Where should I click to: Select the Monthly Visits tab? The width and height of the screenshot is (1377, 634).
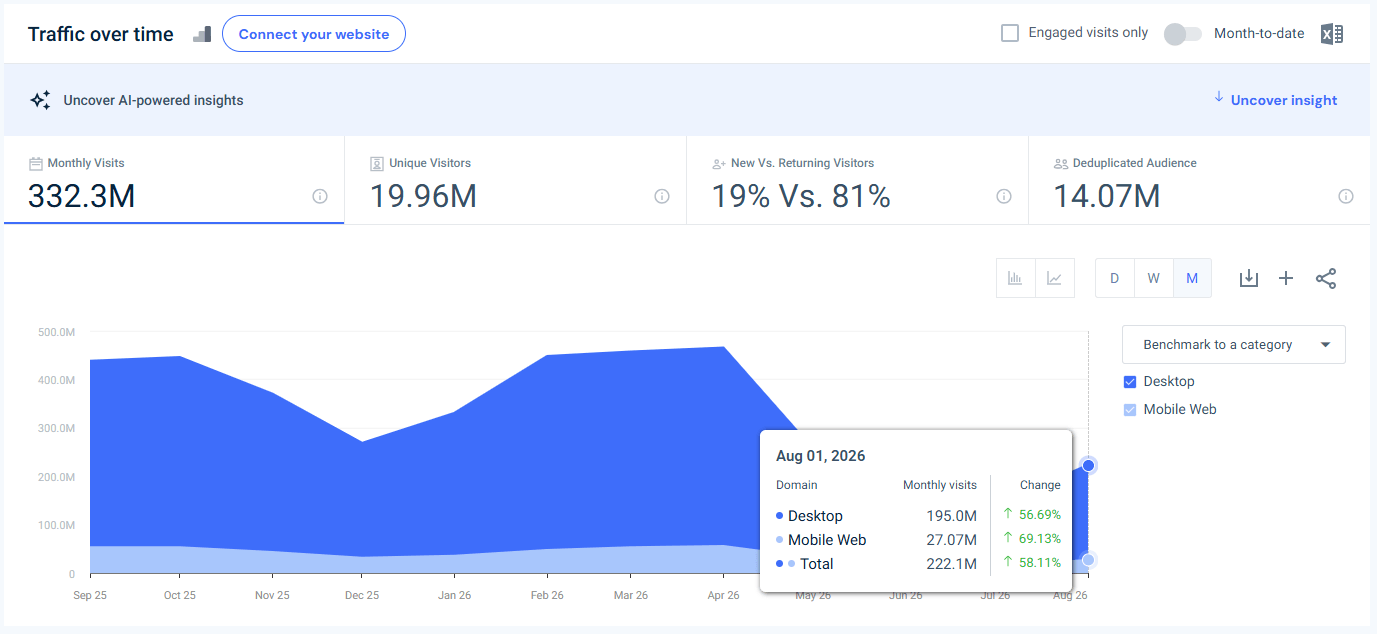tap(174, 180)
